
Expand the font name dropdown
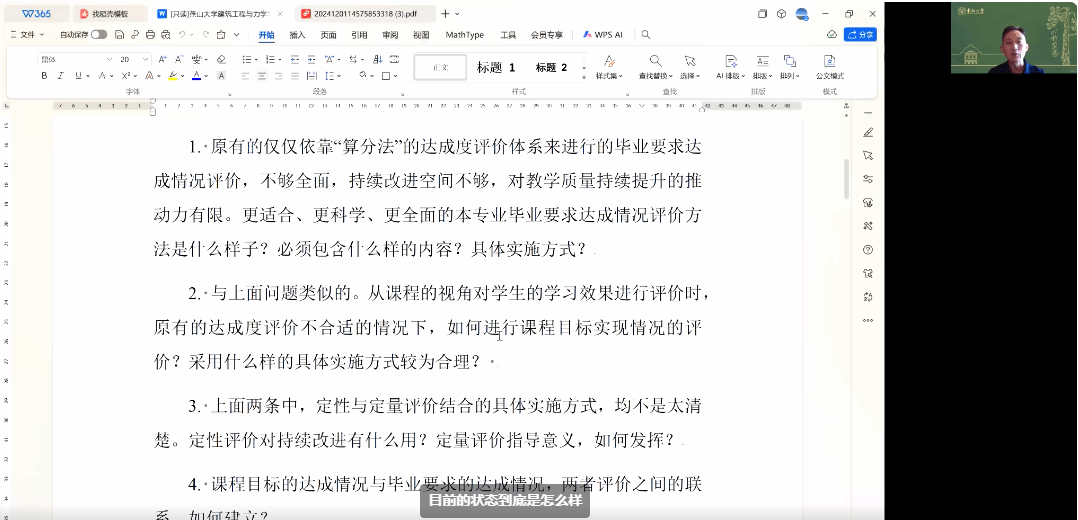[109, 59]
